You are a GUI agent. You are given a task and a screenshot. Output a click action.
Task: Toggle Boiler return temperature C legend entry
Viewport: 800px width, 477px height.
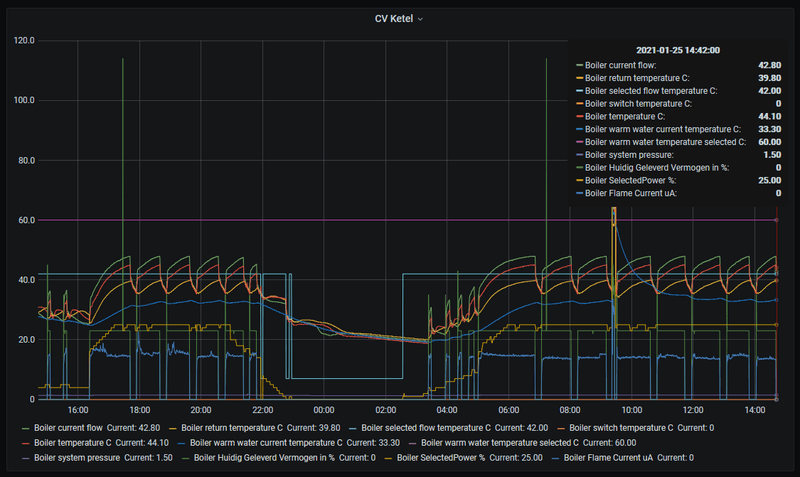tap(232, 428)
